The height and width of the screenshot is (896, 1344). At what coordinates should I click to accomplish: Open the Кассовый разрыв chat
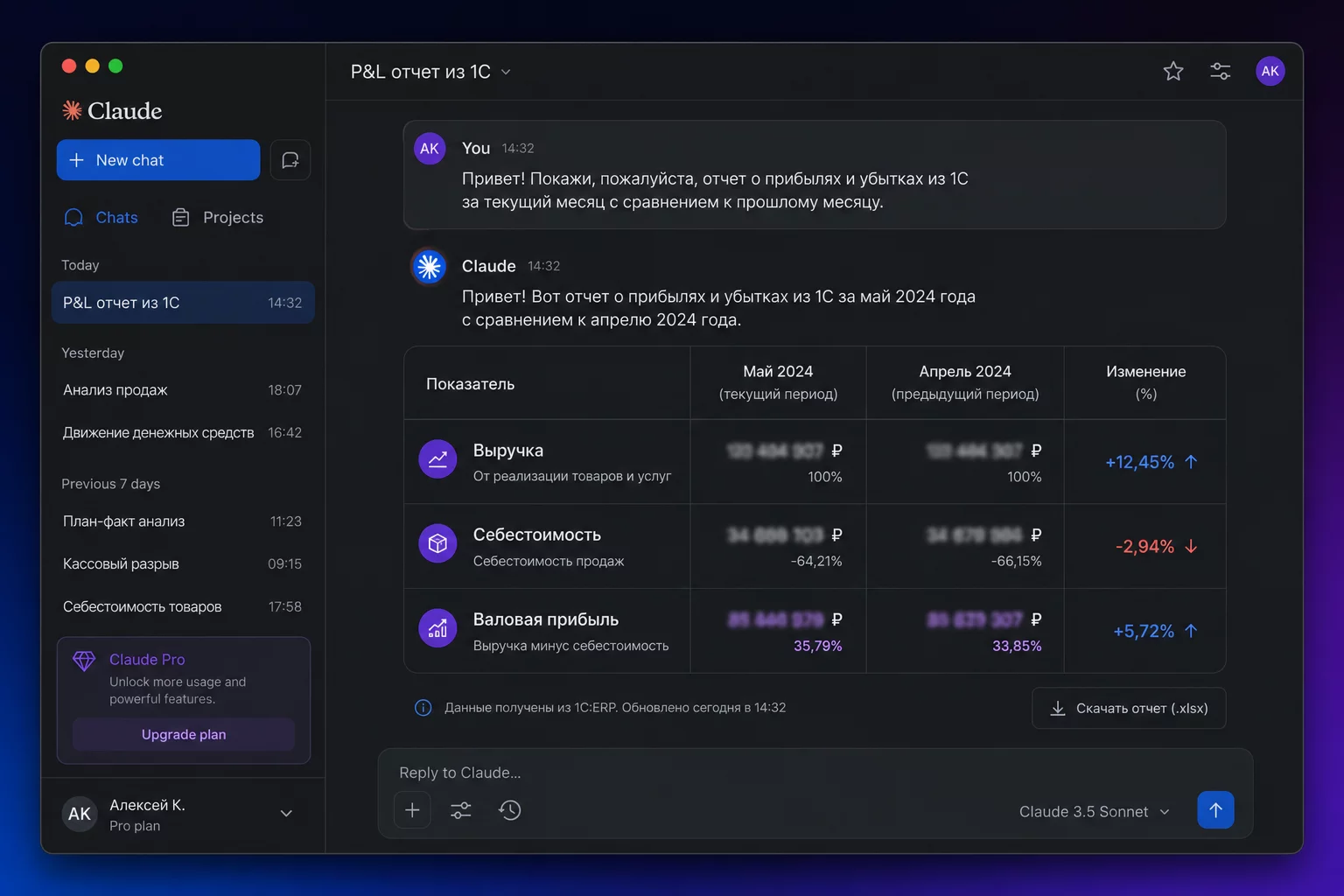(183, 564)
